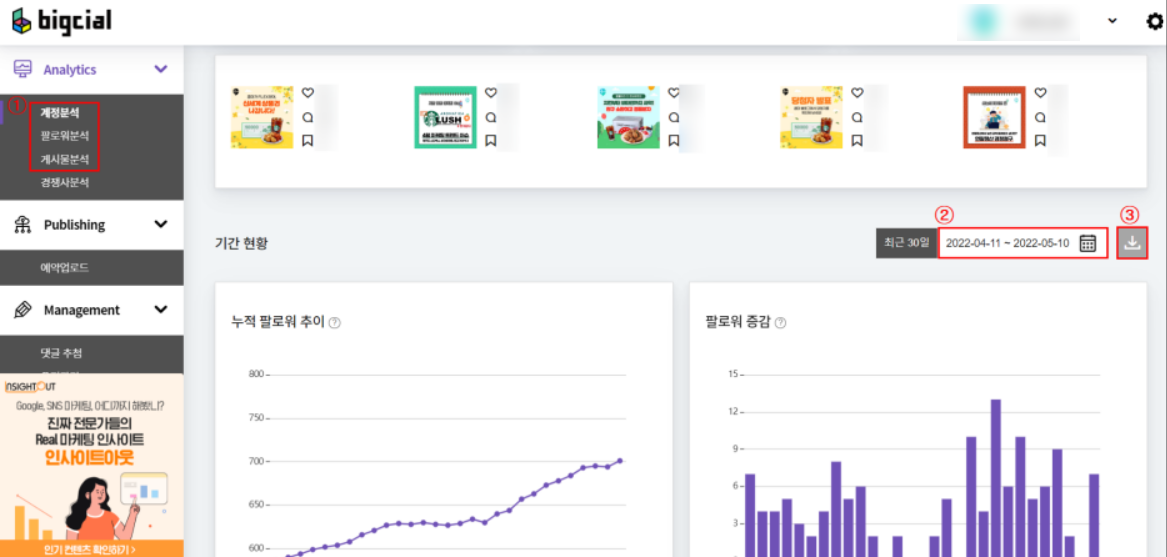Open 댓글 추첨 under Management

coord(61,352)
